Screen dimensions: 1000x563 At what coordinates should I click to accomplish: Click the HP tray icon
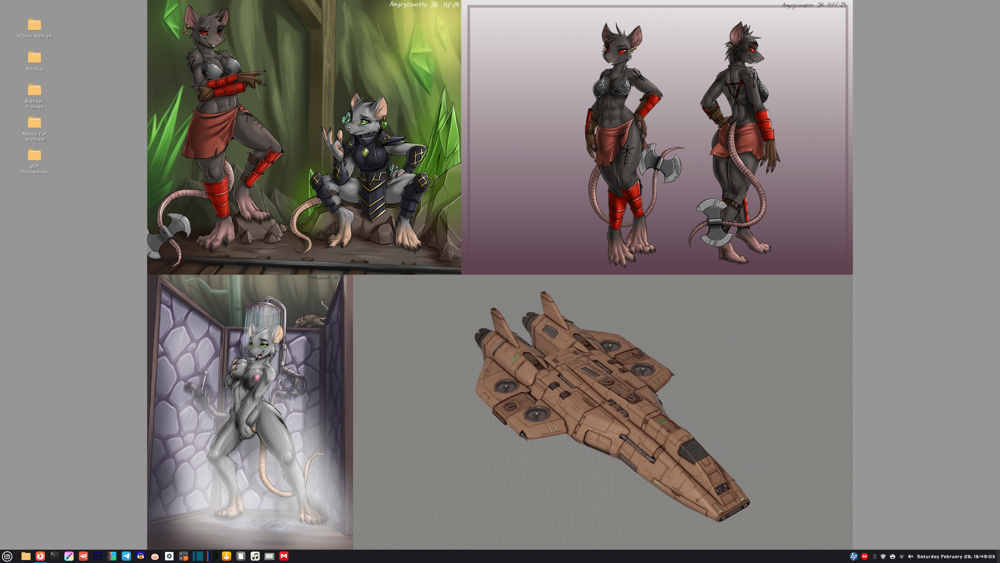854,557
